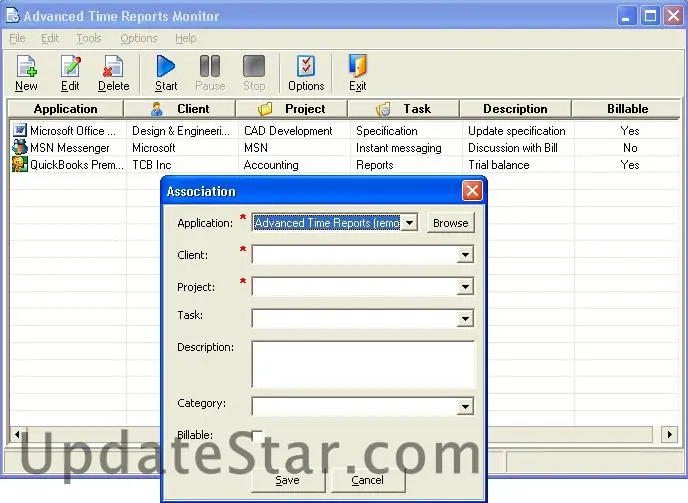Click the MSN Messenger row icon
Image resolution: width=688 pixels, height=503 pixels.
20,147
